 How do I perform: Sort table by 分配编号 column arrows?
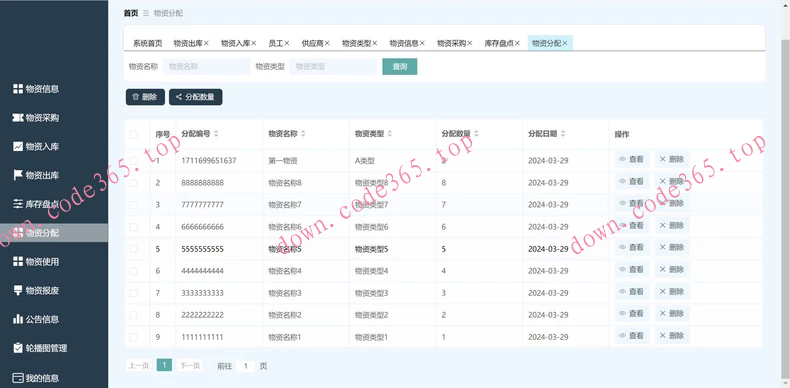point(216,134)
